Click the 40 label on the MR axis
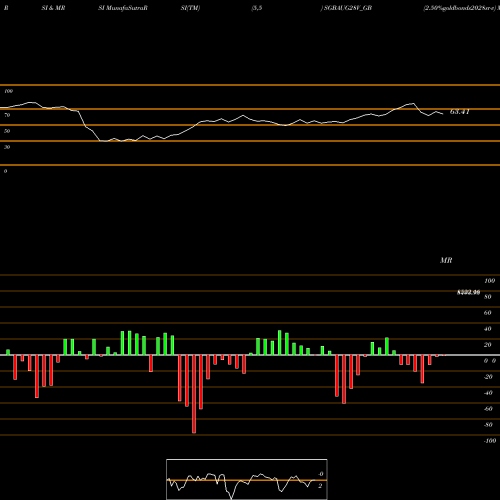The image size is (500, 500). click(488, 329)
